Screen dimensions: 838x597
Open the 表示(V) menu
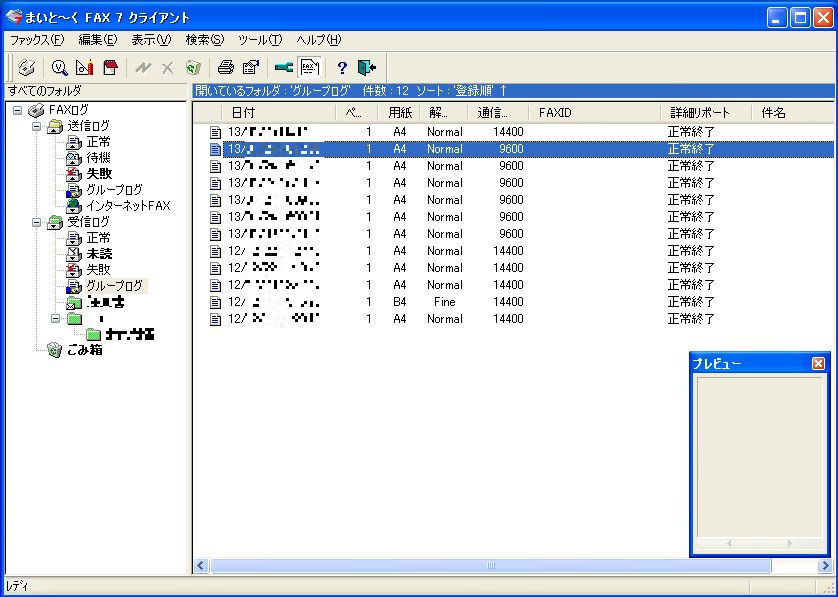pyautogui.click(x=151, y=40)
